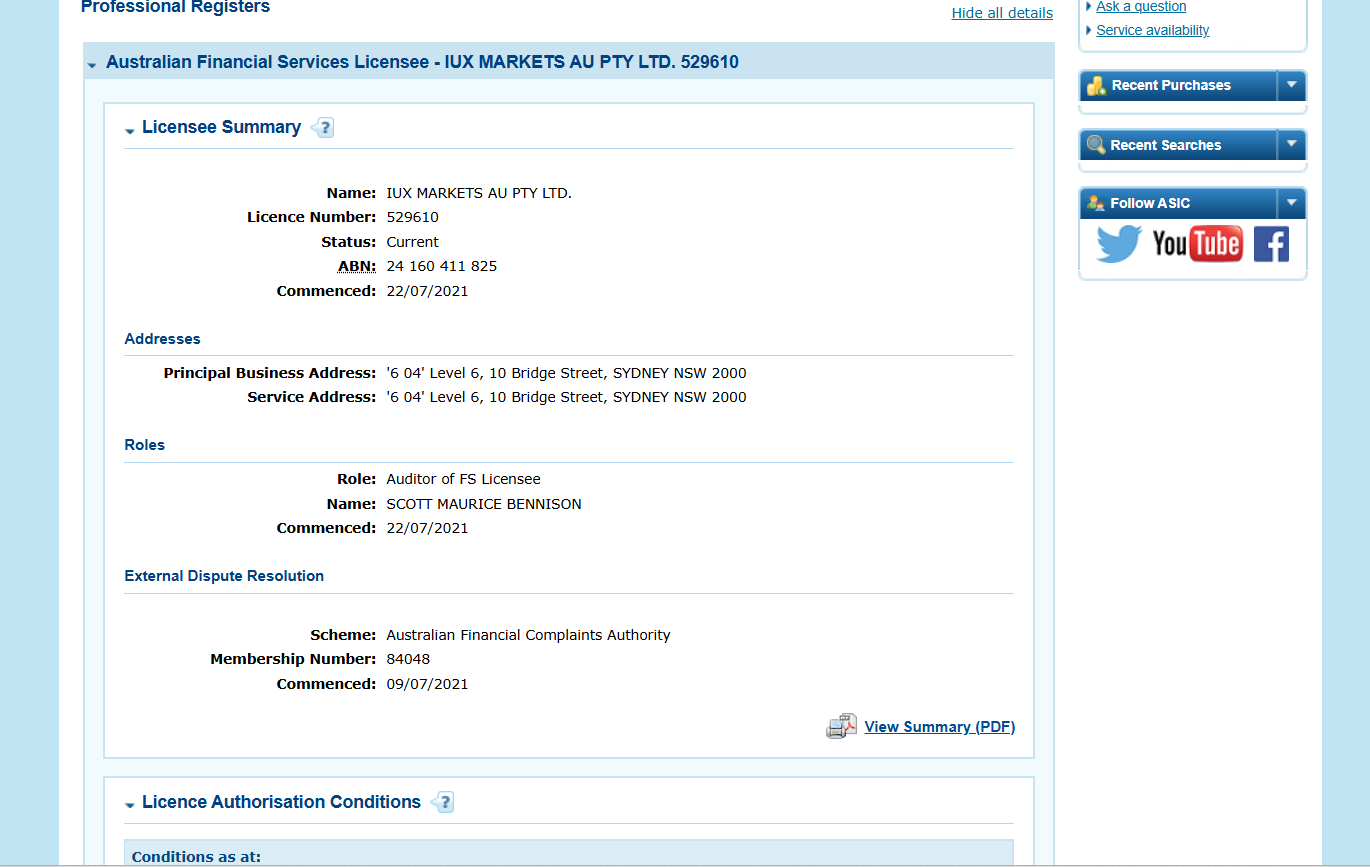Click the Service Address value
This screenshot has height=867, width=1370.
tap(567, 397)
